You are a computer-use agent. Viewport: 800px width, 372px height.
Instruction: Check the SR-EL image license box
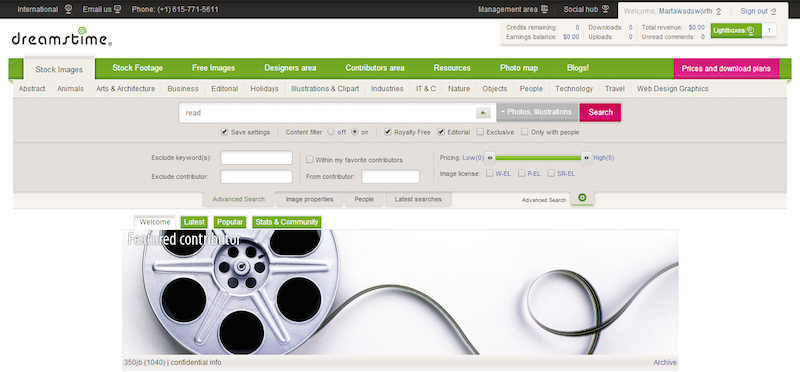click(551, 173)
